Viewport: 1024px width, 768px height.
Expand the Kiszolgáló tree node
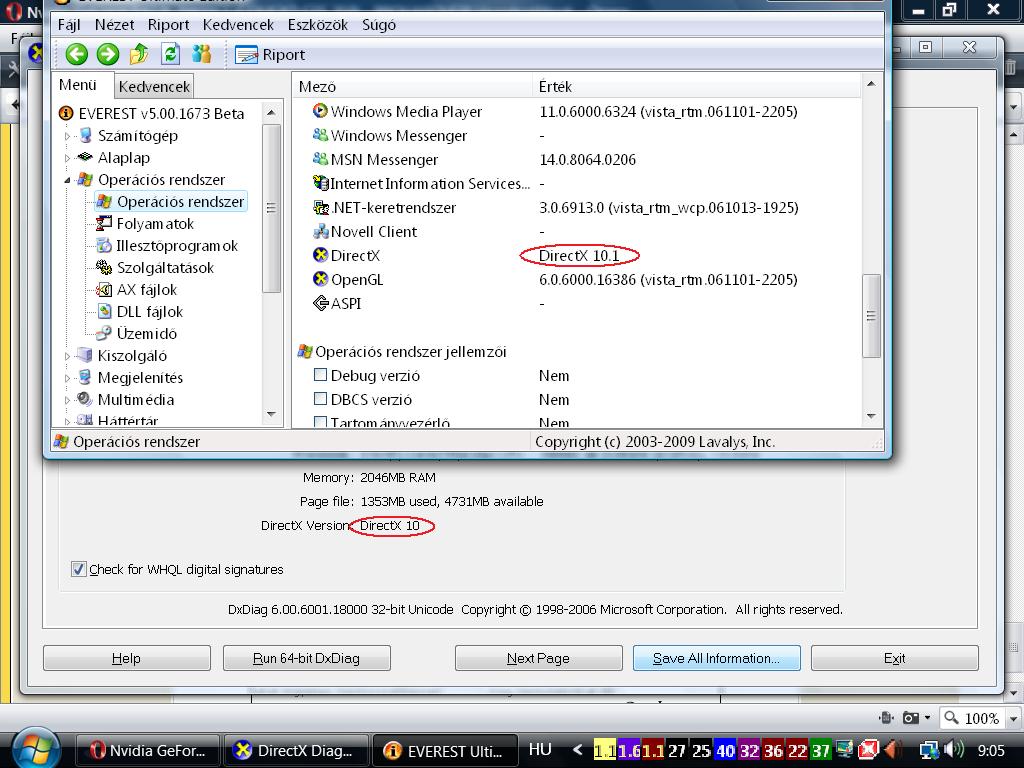(67, 357)
